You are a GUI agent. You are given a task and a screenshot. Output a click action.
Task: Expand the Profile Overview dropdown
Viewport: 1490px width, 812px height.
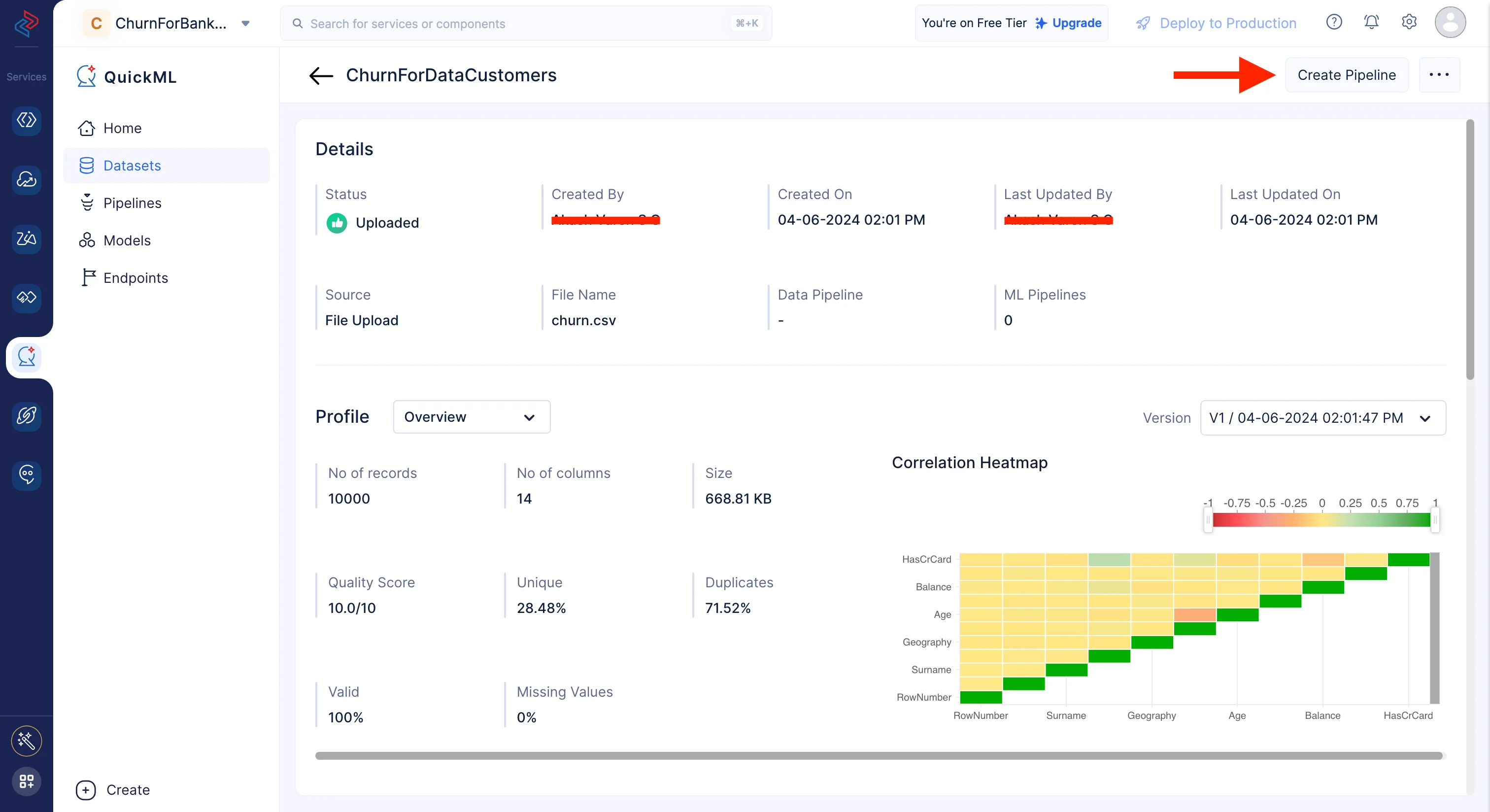472,417
